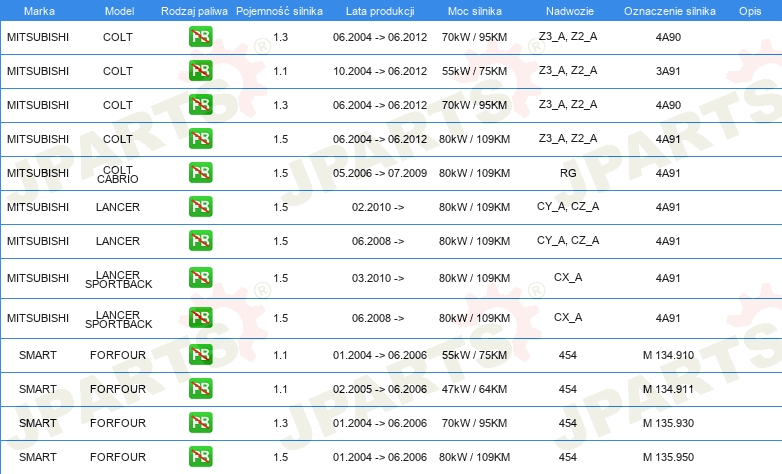Click the Model column header
This screenshot has width=782, height=474.
119,11
